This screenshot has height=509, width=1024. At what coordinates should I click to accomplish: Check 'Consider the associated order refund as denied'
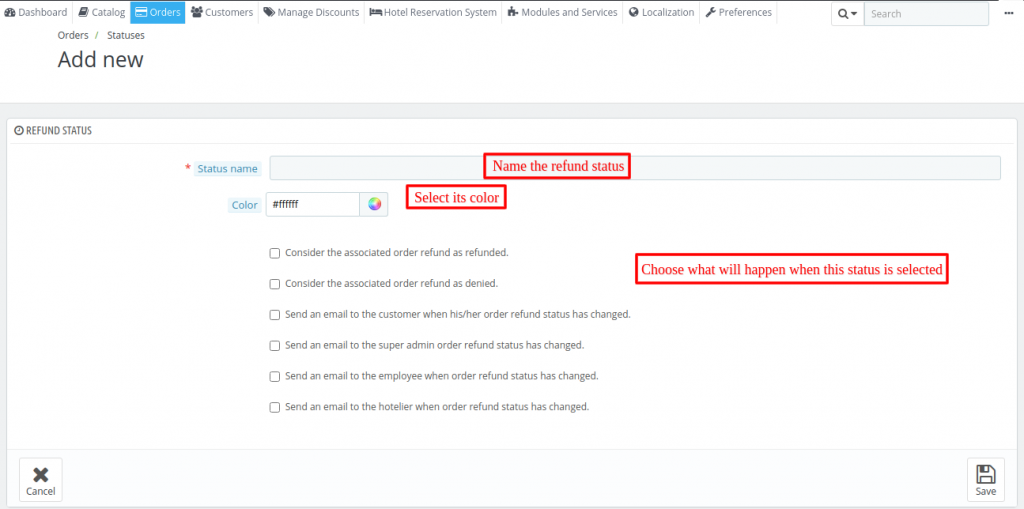[x=275, y=284]
